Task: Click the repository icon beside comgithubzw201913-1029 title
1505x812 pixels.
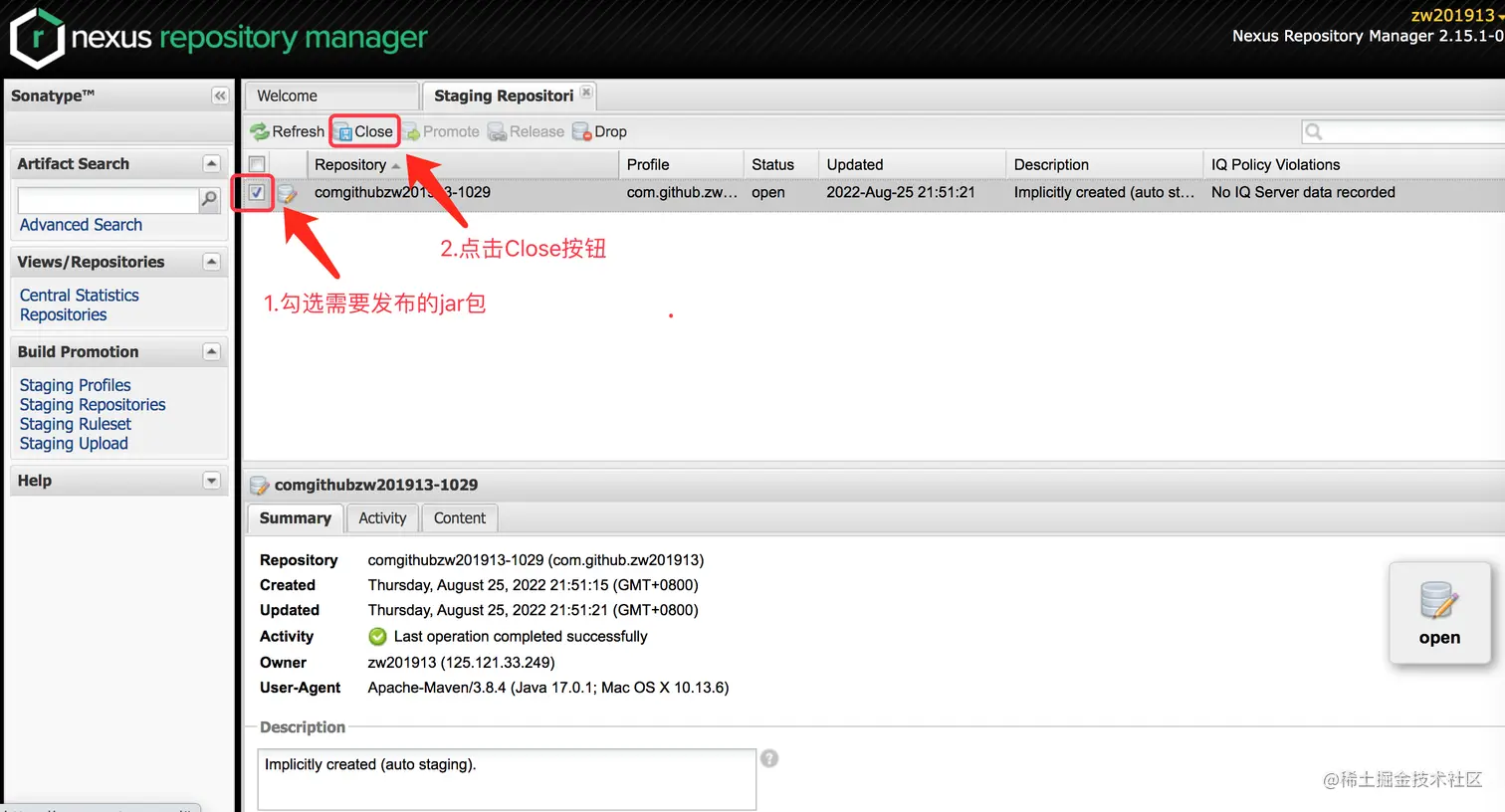Action: coord(260,485)
